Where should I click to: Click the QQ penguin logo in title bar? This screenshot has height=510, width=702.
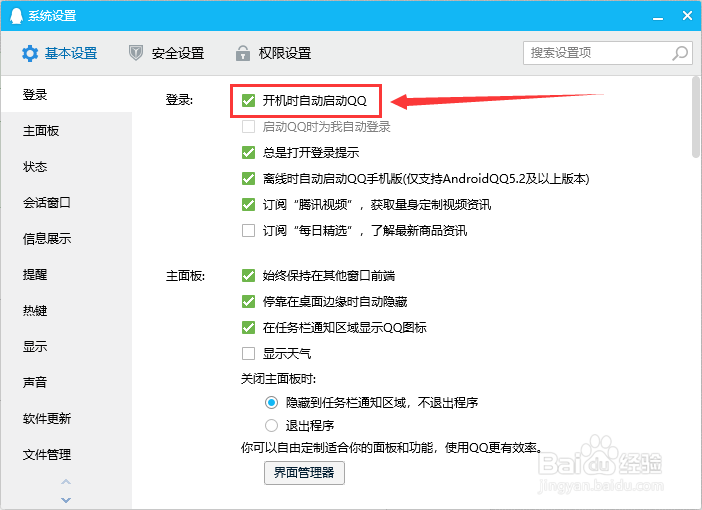tap(16, 16)
